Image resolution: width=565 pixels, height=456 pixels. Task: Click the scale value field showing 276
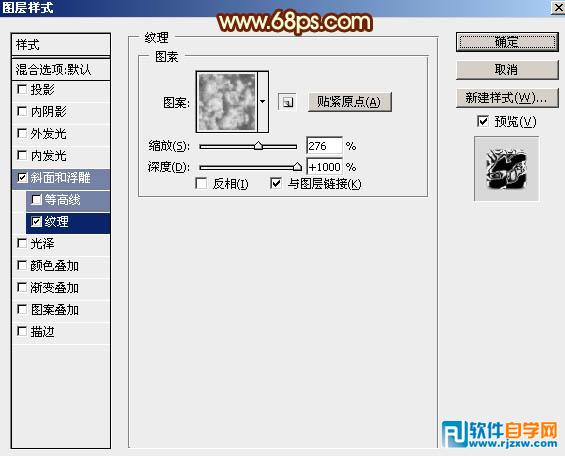coord(324,146)
